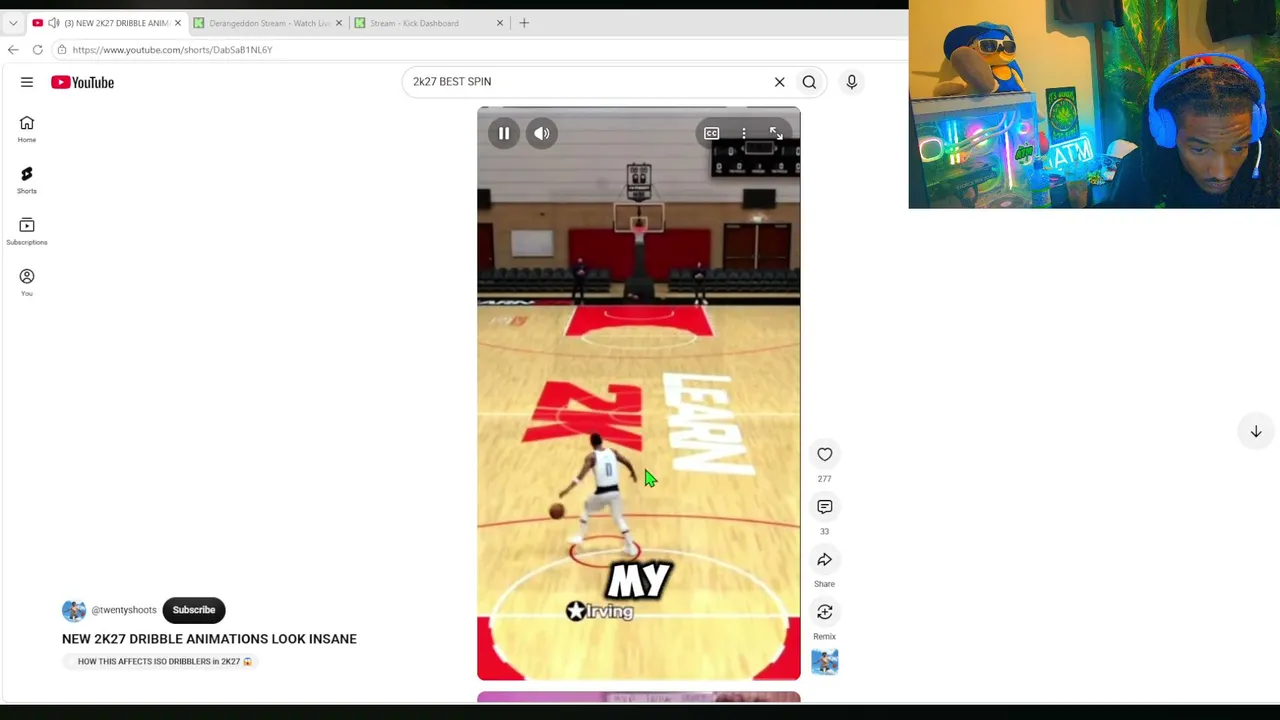Share this Short

825,560
